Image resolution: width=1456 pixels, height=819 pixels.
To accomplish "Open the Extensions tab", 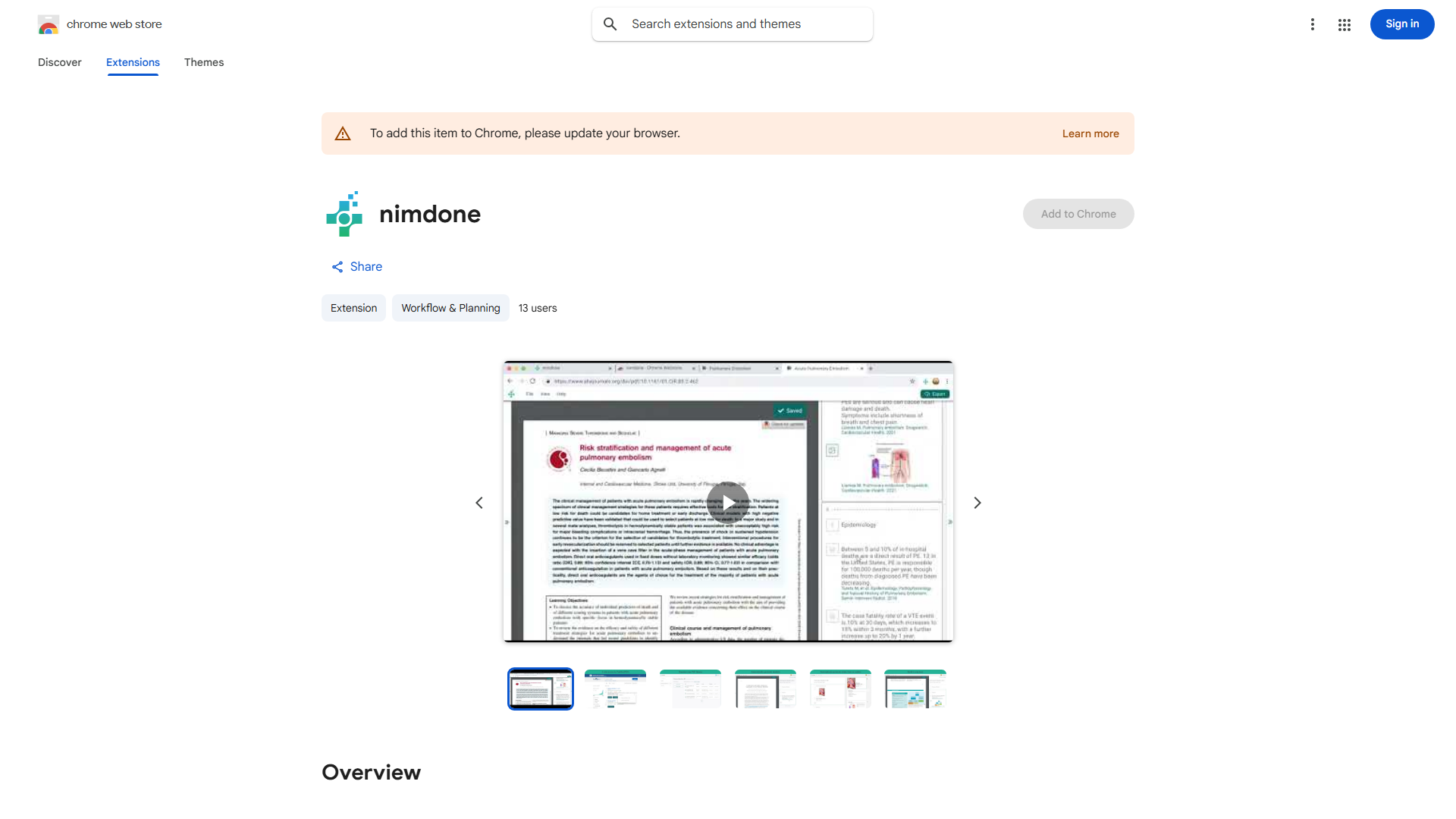I will [x=133, y=62].
